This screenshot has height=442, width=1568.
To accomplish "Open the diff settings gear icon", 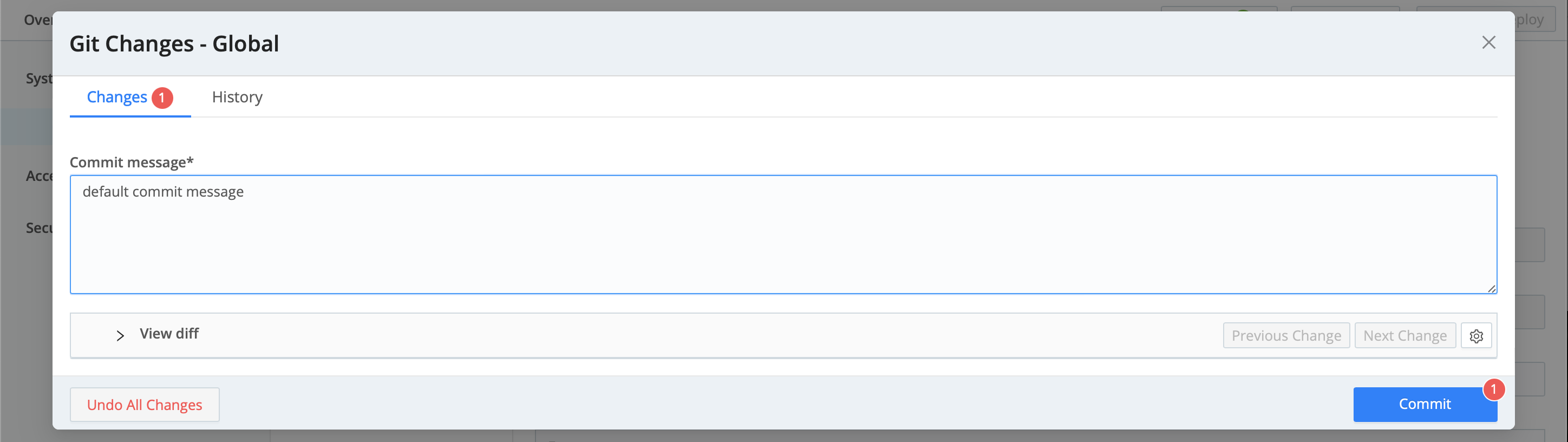I will [x=1475, y=335].
